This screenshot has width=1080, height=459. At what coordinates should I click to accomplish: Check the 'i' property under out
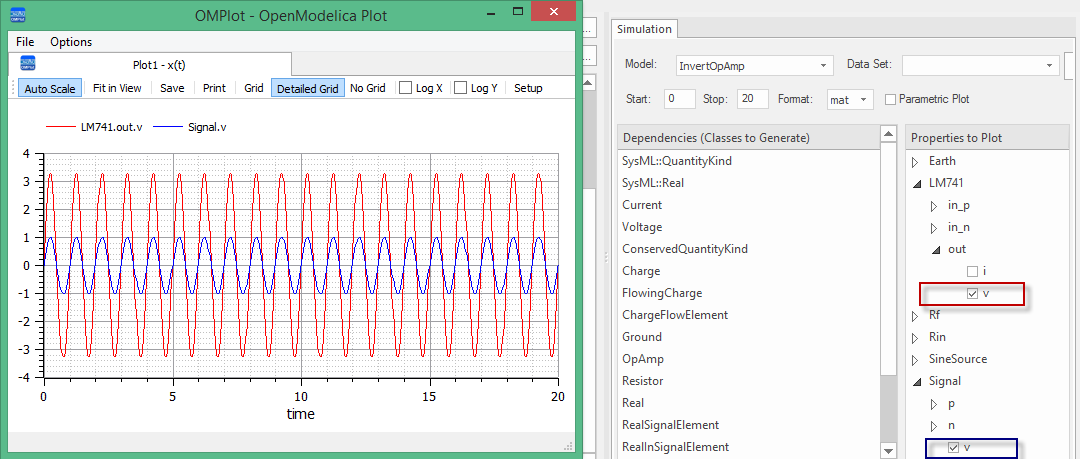pyautogui.click(x=973, y=271)
